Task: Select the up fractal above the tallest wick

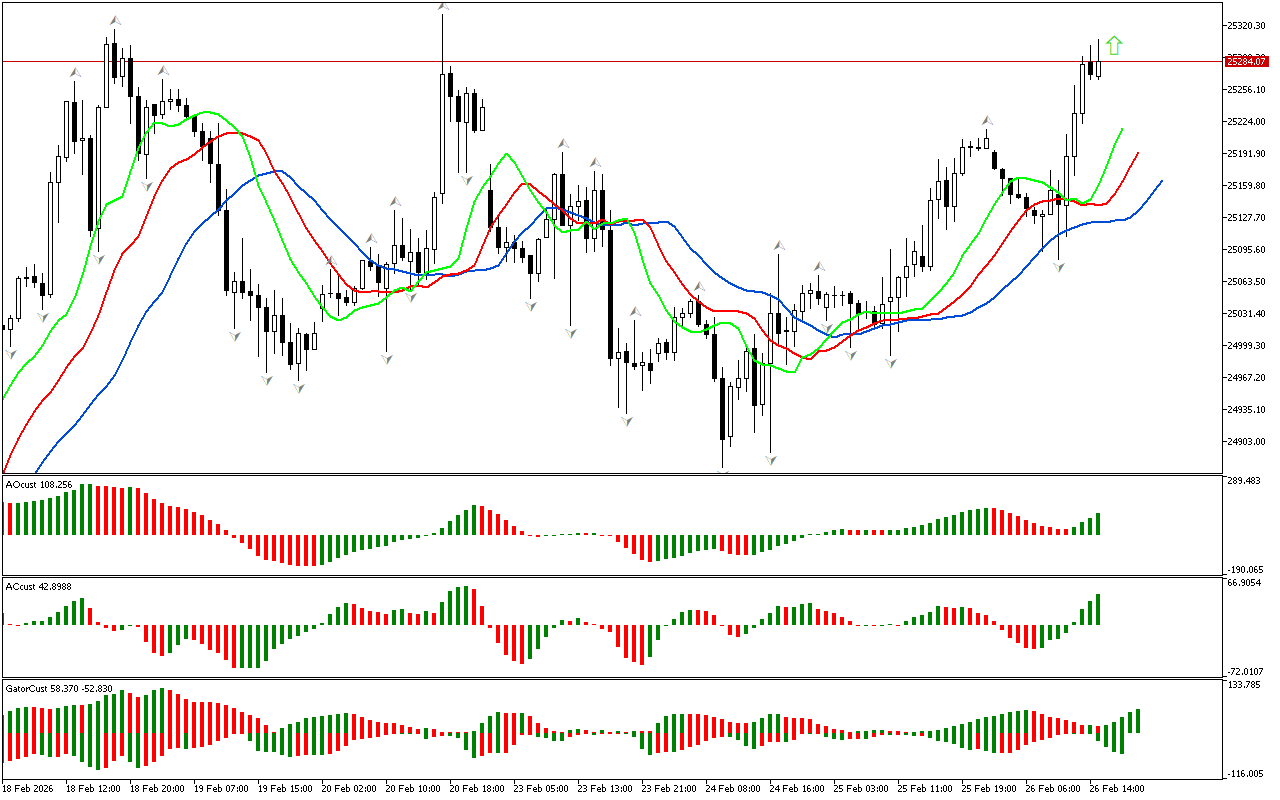Action: point(443,8)
